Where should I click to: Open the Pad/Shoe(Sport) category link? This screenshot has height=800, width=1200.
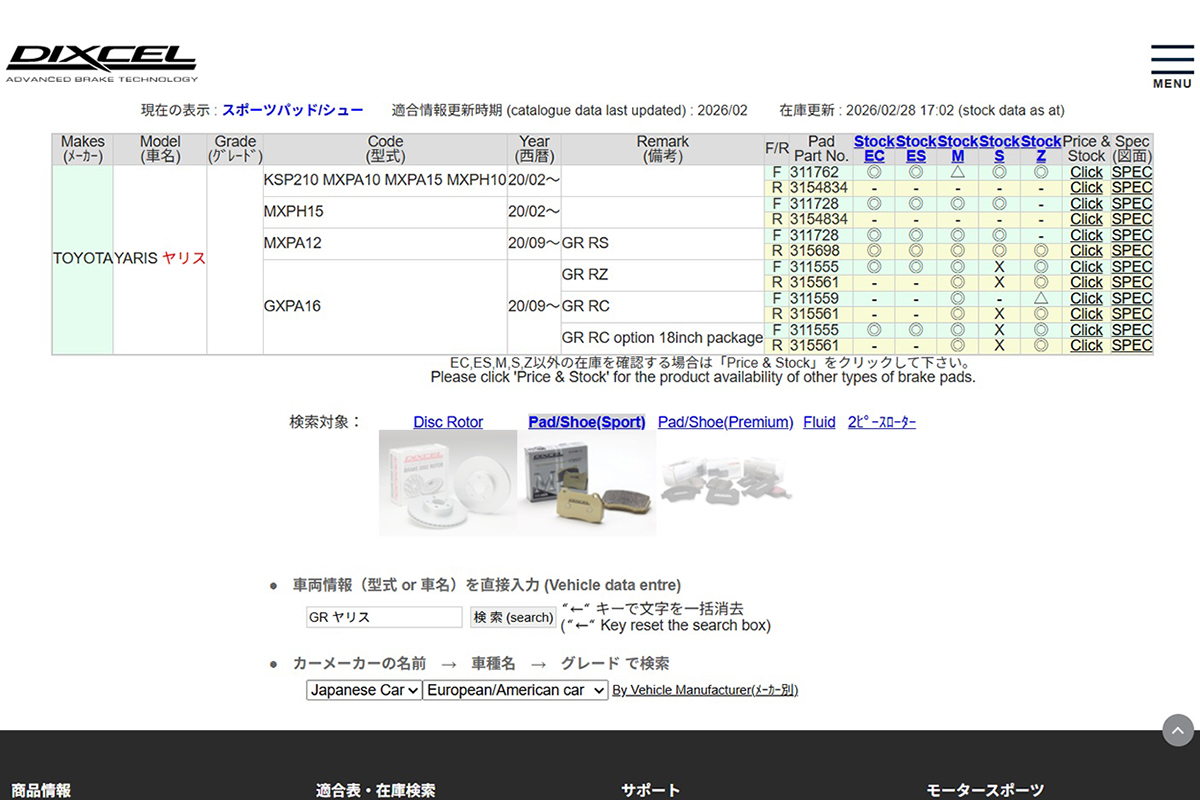(586, 422)
